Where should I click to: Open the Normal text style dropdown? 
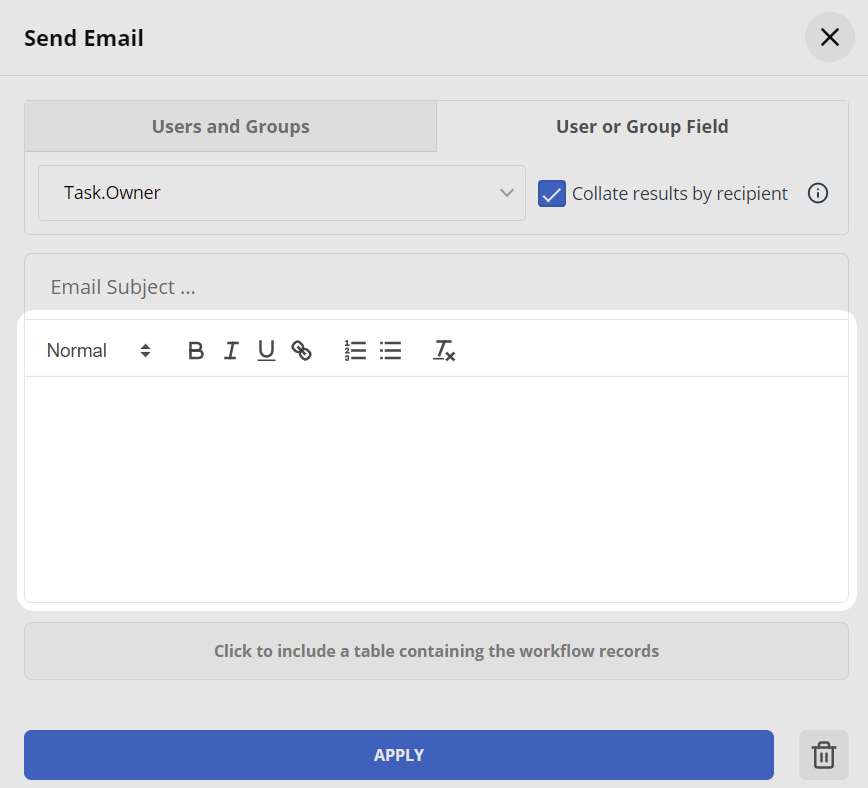[x=99, y=351]
